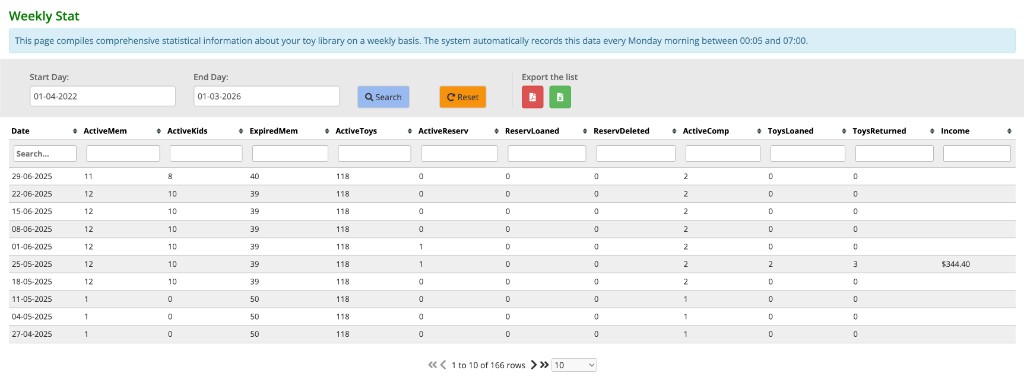
Task: Click the Date column search filter
Action: tap(44, 153)
